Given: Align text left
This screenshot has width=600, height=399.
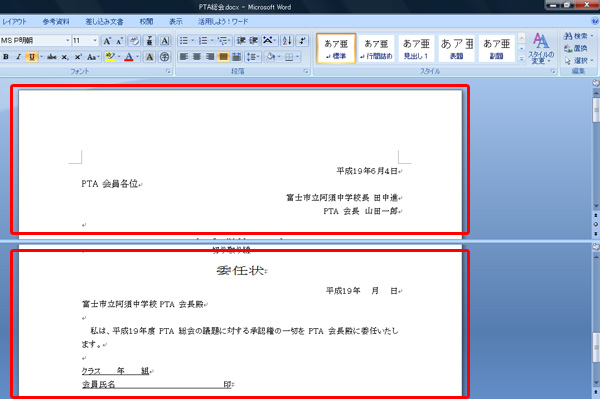Looking at the screenshot, I should pyautogui.click(x=184, y=57).
